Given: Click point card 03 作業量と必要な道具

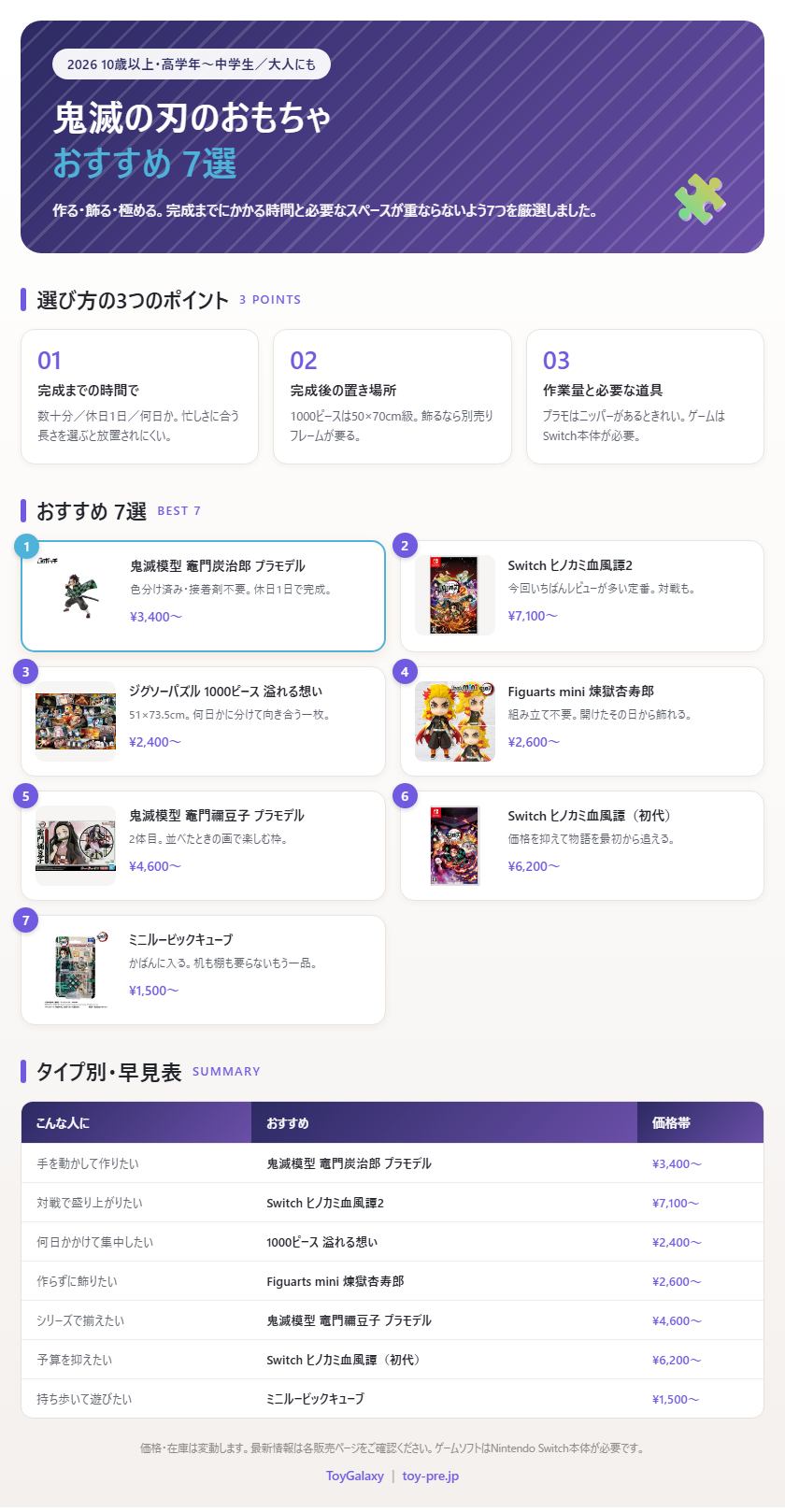Looking at the screenshot, I should tap(645, 396).
